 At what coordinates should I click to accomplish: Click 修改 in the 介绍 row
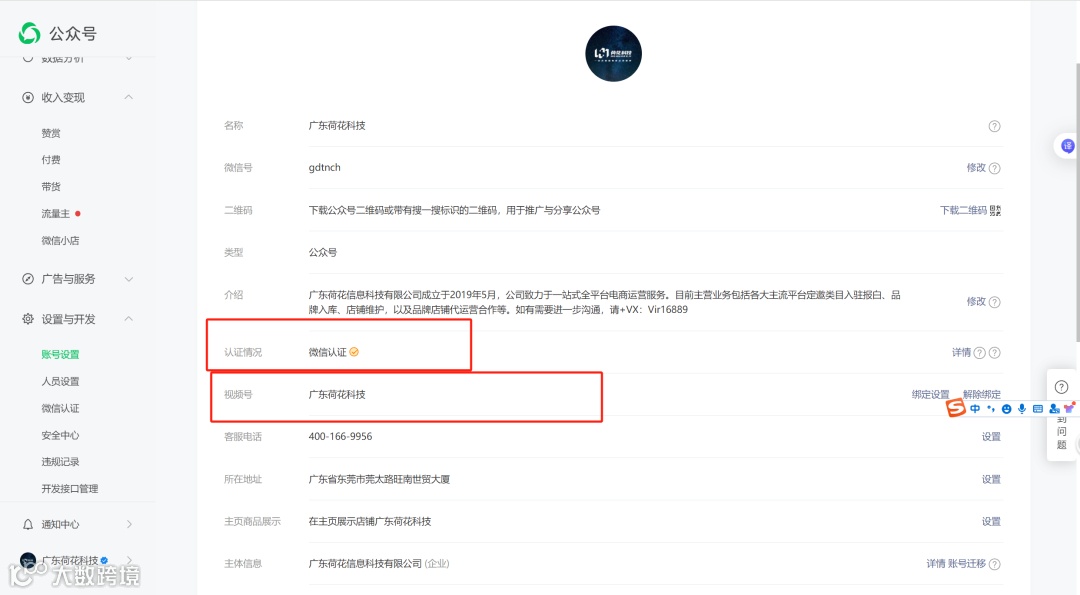tap(976, 301)
